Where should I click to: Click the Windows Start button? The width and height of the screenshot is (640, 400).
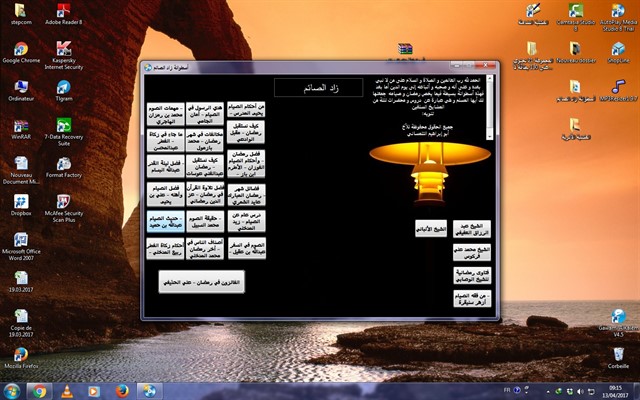(x=11, y=391)
